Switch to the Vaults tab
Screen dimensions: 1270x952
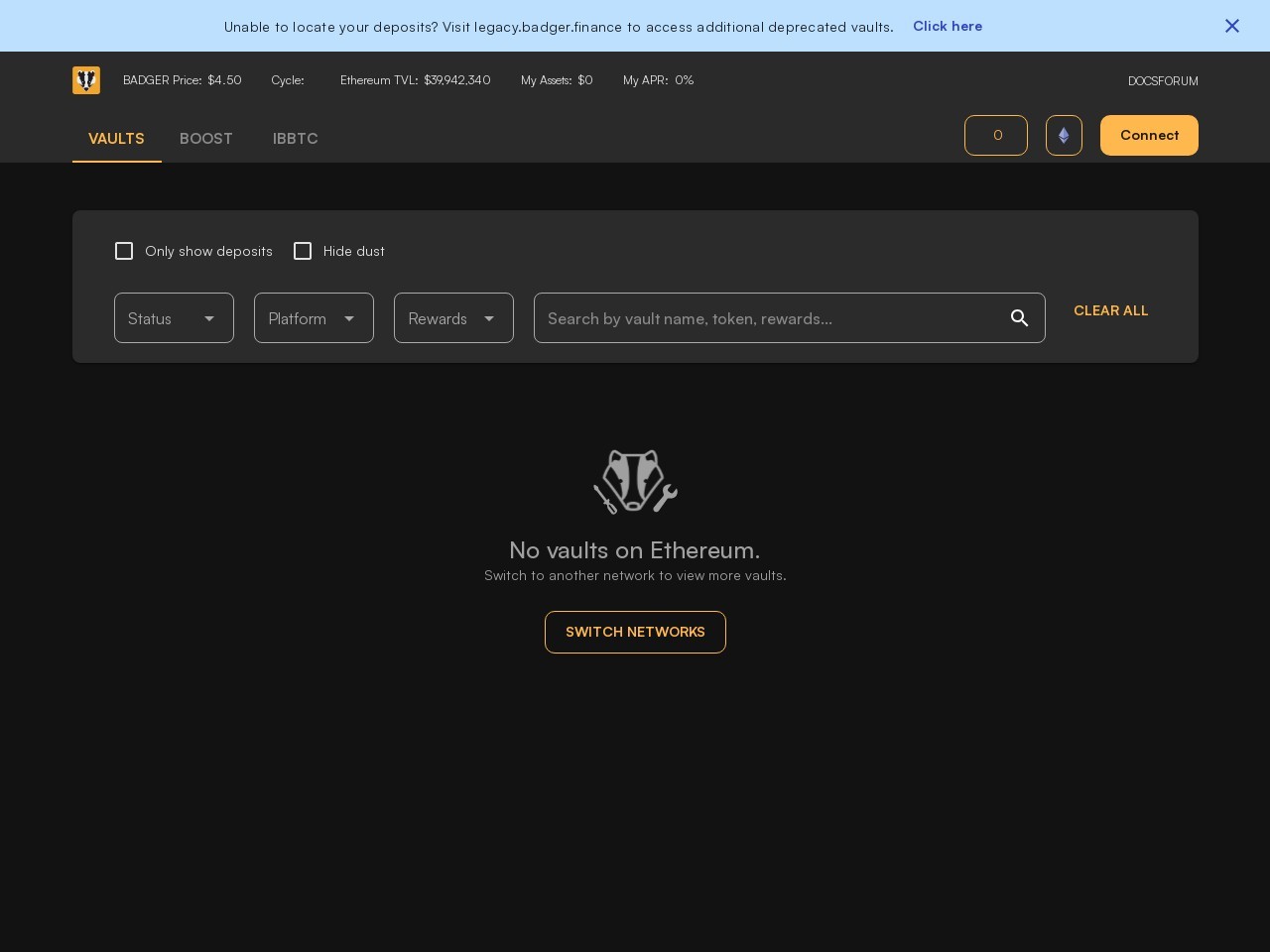(116, 139)
